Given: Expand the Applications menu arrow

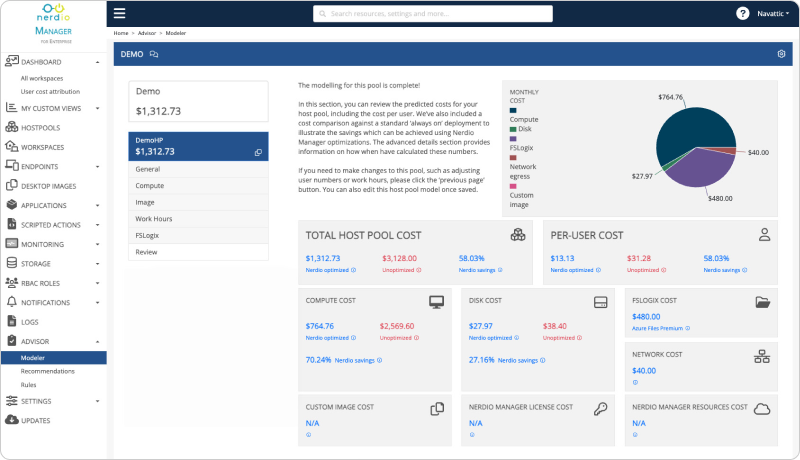Looking at the screenshot, I should click(x=97, y=206).
